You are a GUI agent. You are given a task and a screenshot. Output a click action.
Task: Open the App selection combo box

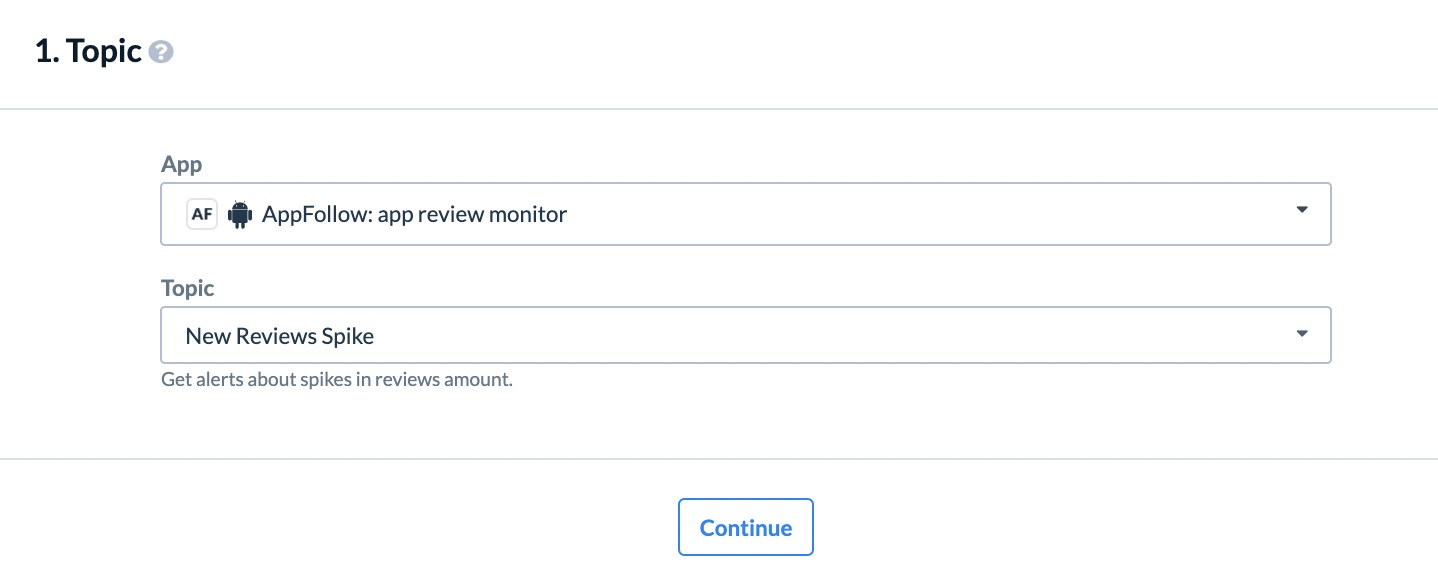tap(746, 214)
